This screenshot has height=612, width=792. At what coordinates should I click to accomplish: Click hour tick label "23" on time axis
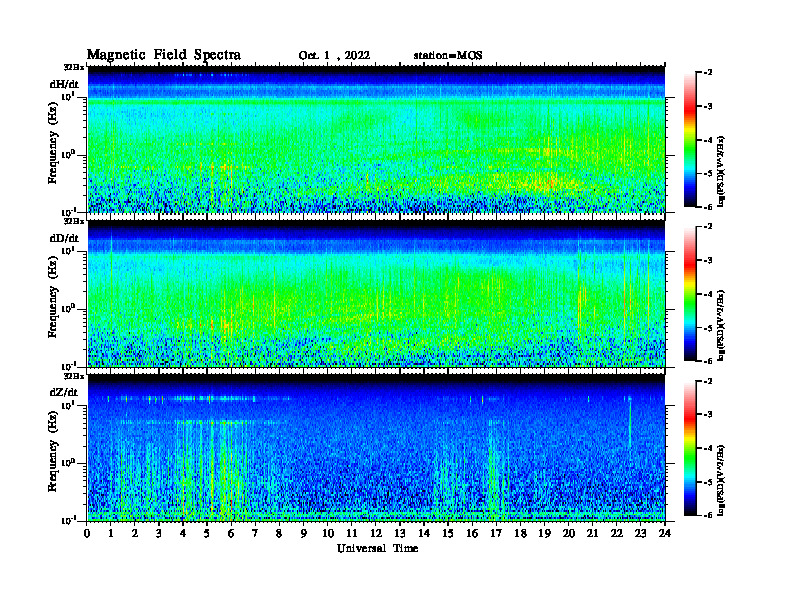[x=640, y=534]
